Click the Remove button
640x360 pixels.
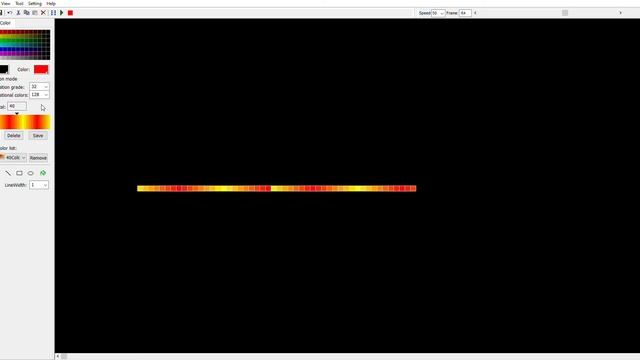tap(38, 158)
